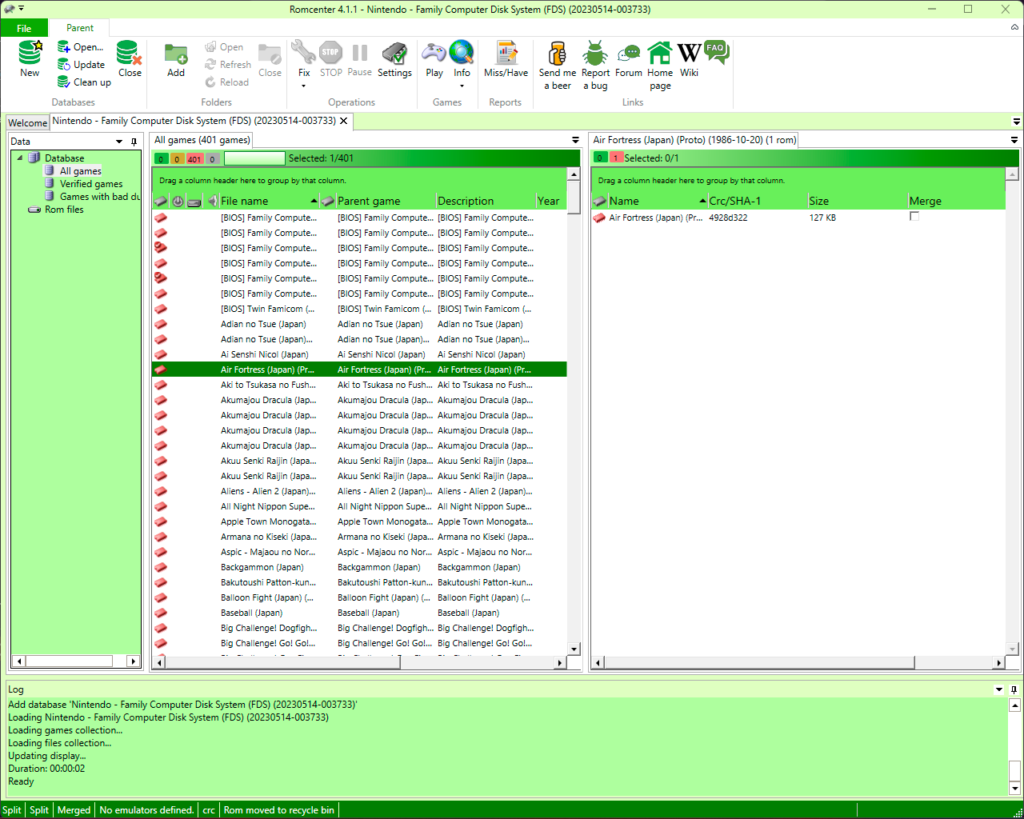Select the All games (401 games) tab
Screen dimensions: 1024x819
coord(202,140)
